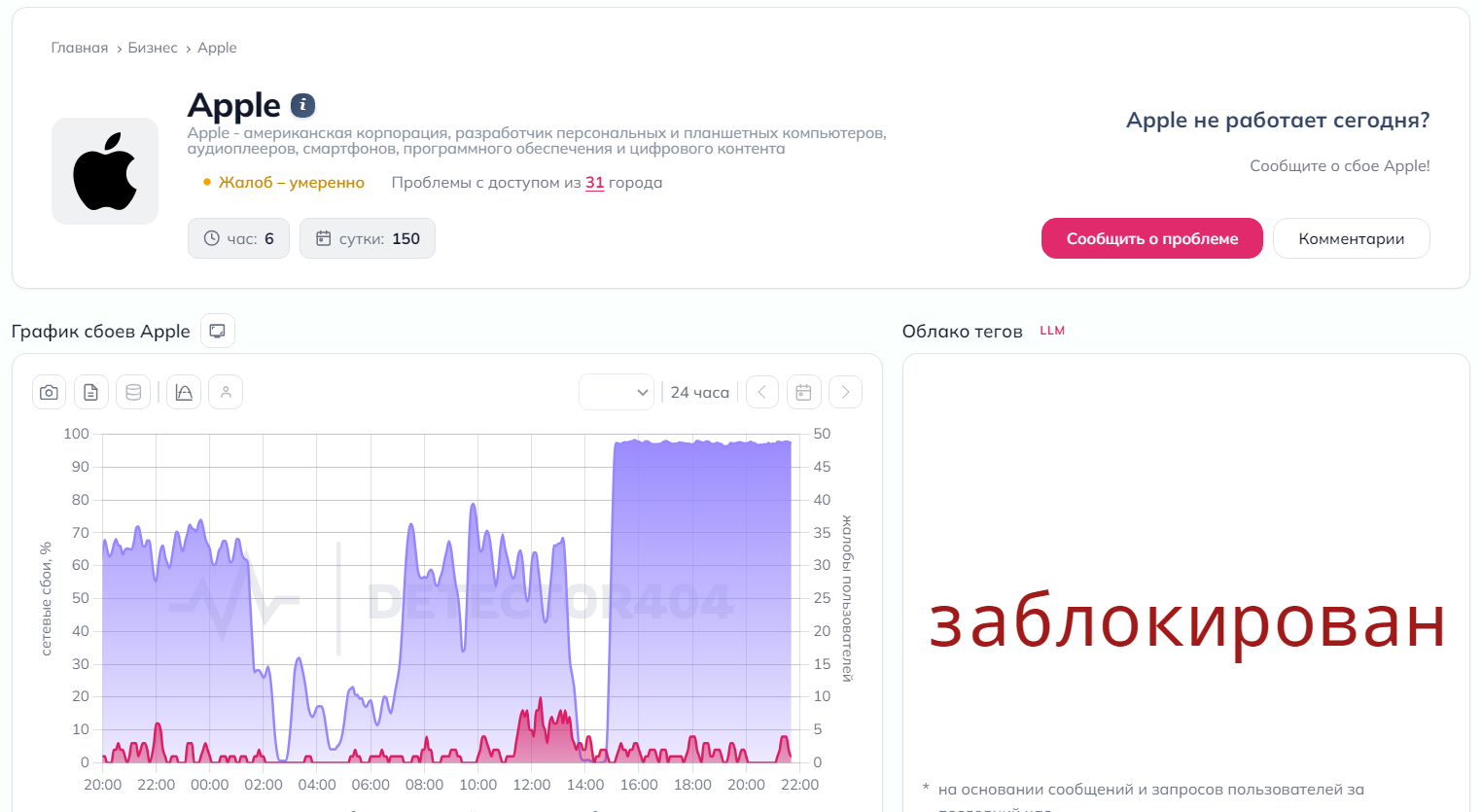The width and height of the screenshot is (1482, 812).
Task: Click the 31 cities link
Action: (x=595, y=183)
